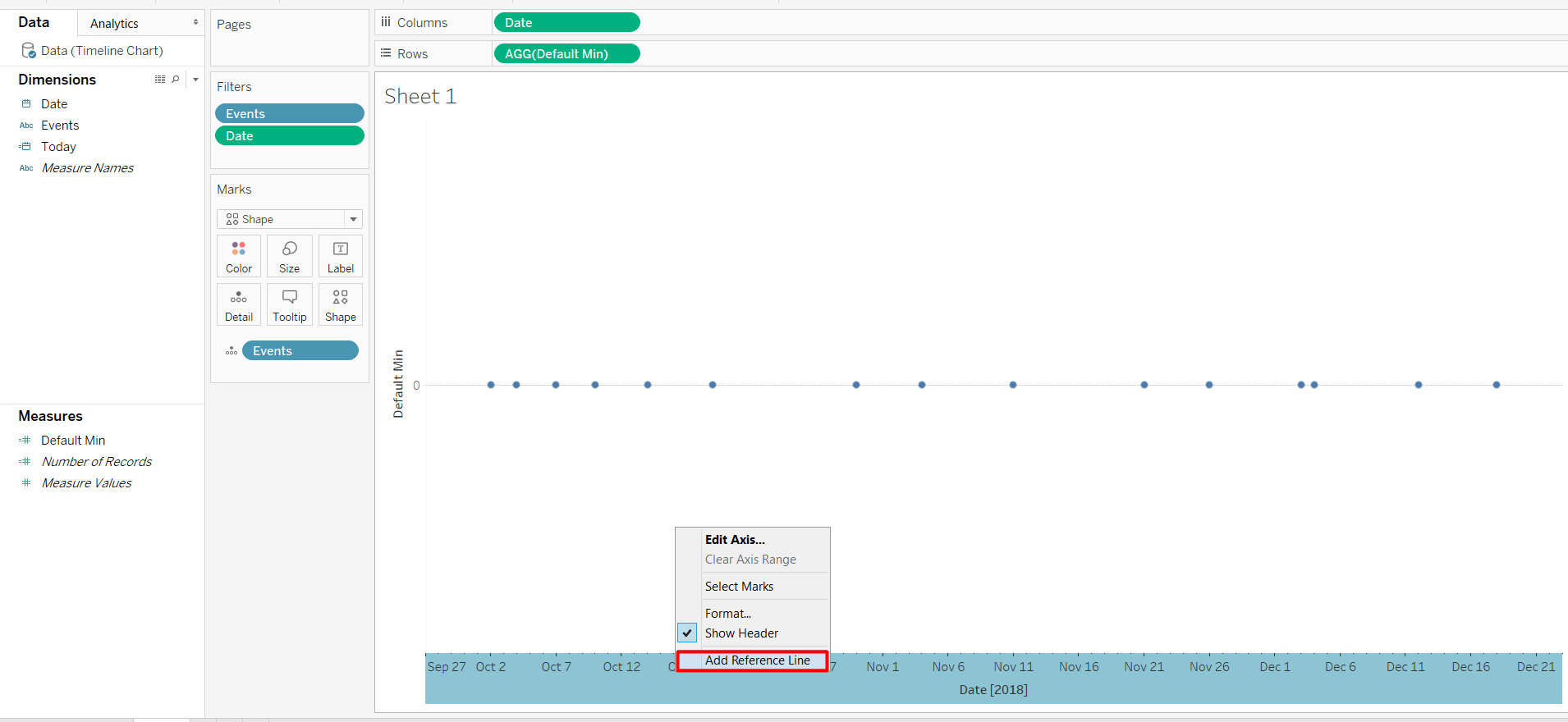This screenshot has height=722, width=1568.
Task: Open the Color marks card
Action: 239,256
